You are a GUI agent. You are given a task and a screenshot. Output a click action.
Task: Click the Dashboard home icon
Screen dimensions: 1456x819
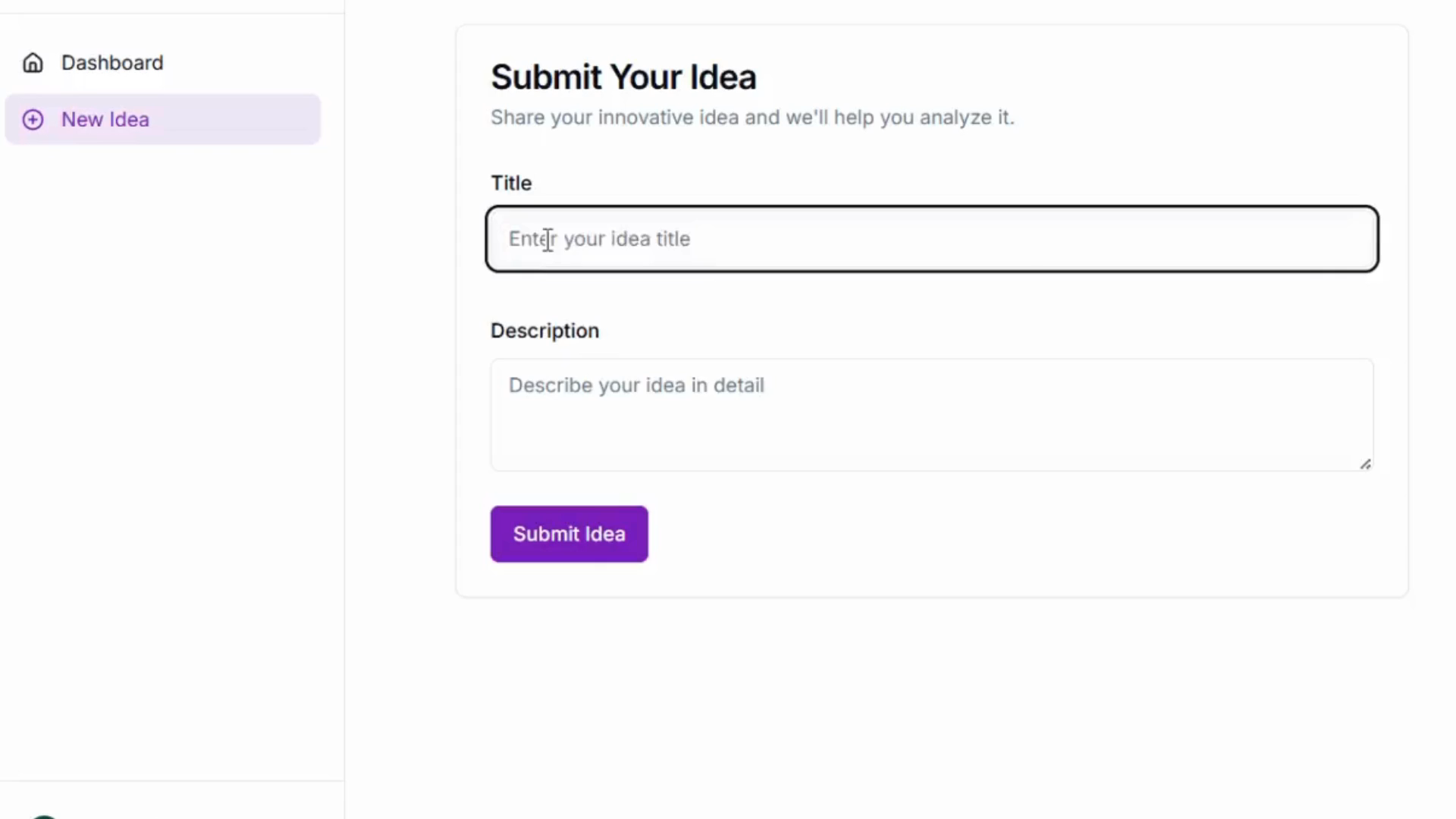33,63
